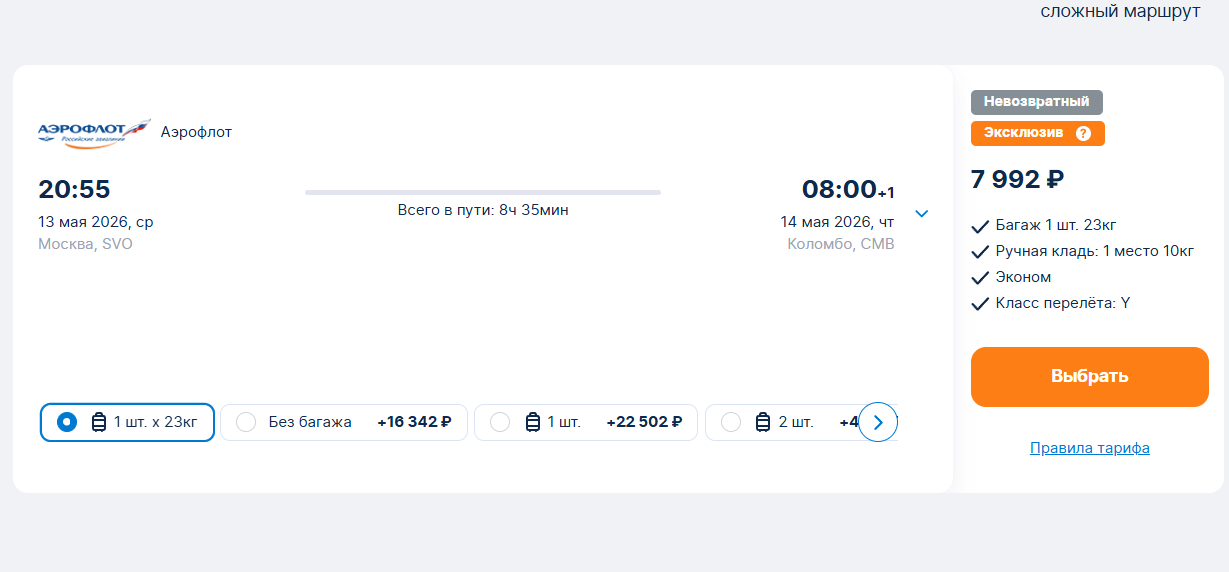Select the 1 шт. +22 502 ₽ radio option
Image resolution: width=1229 pixels, height=572 pixels.
(500, 422)
